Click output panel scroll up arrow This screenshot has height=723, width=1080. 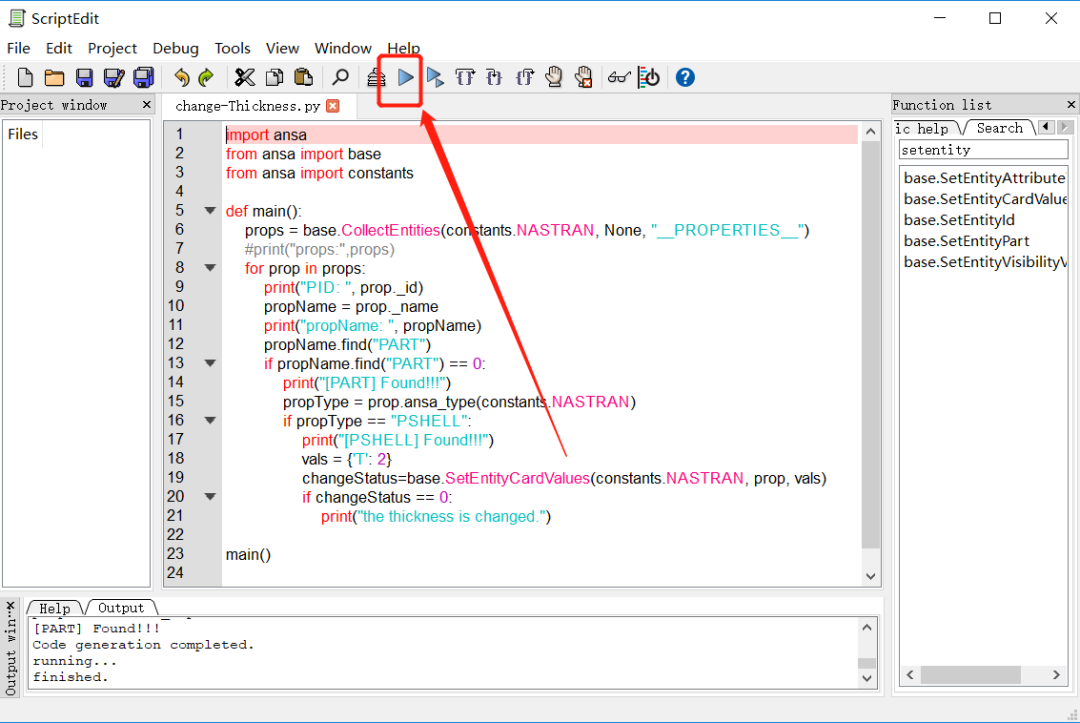click(x=866, y=627)
